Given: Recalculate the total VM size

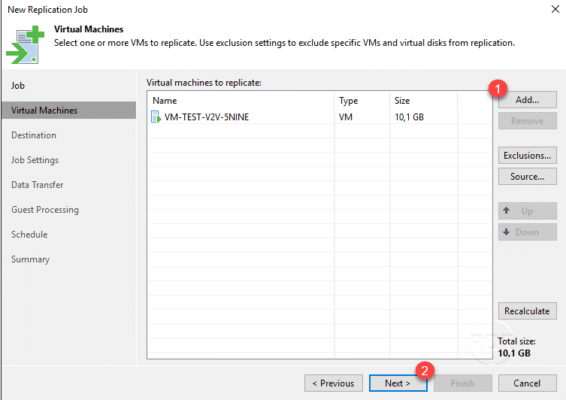Looking at the screenshot, I should 527,311.
